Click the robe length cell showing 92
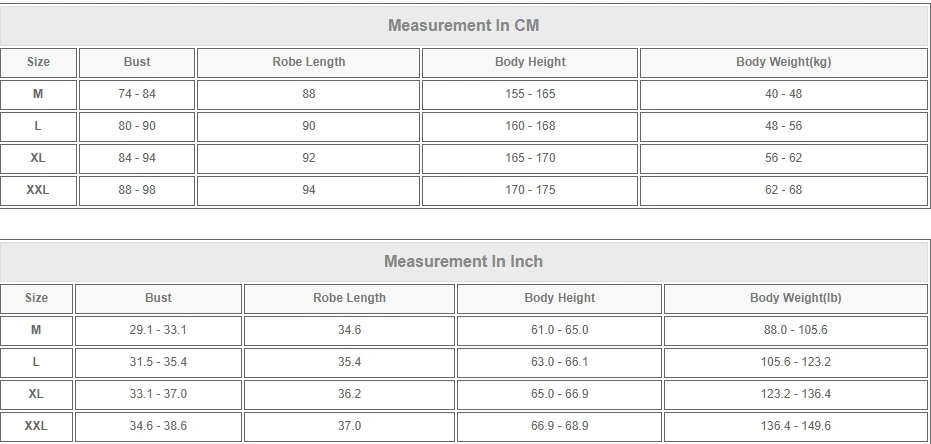This screenshot has height=444, width=931. pyautogui.click(x=308, y=158)
